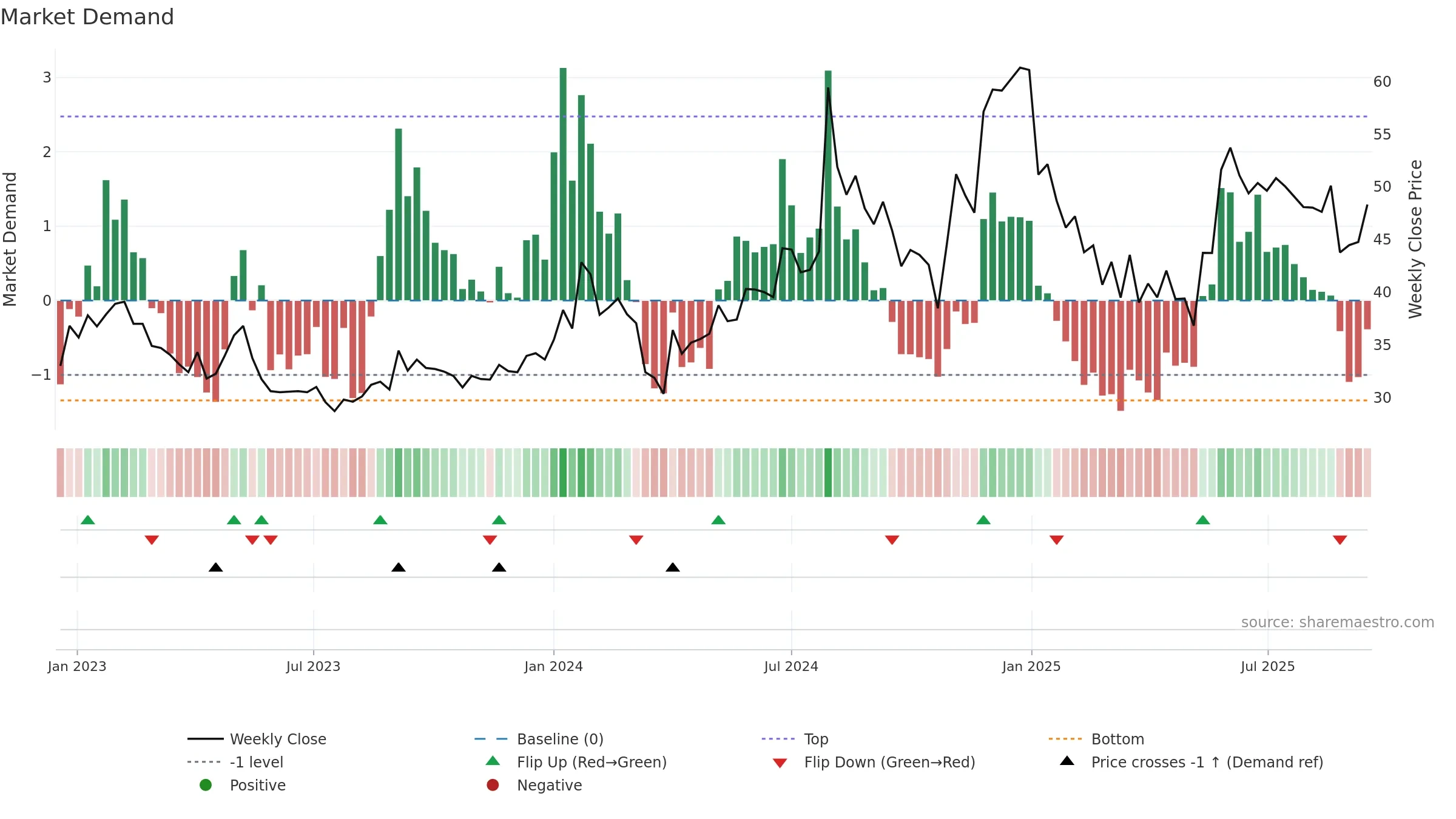Viewport: 1456px width, 819px height.
Task: Click Price crosses -1 legend label
Action: [1207, 762]
